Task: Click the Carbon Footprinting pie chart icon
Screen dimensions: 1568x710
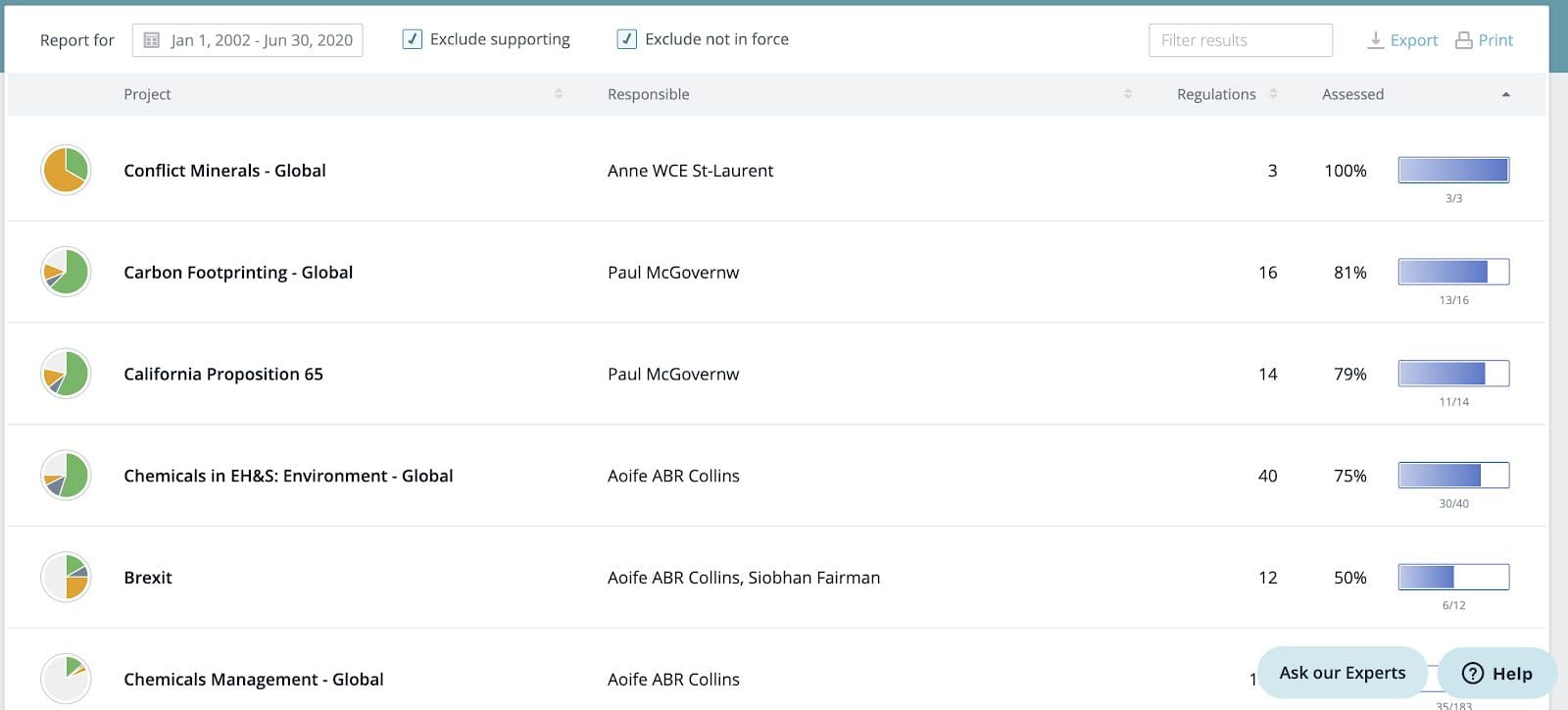Action: pos(66,272)
